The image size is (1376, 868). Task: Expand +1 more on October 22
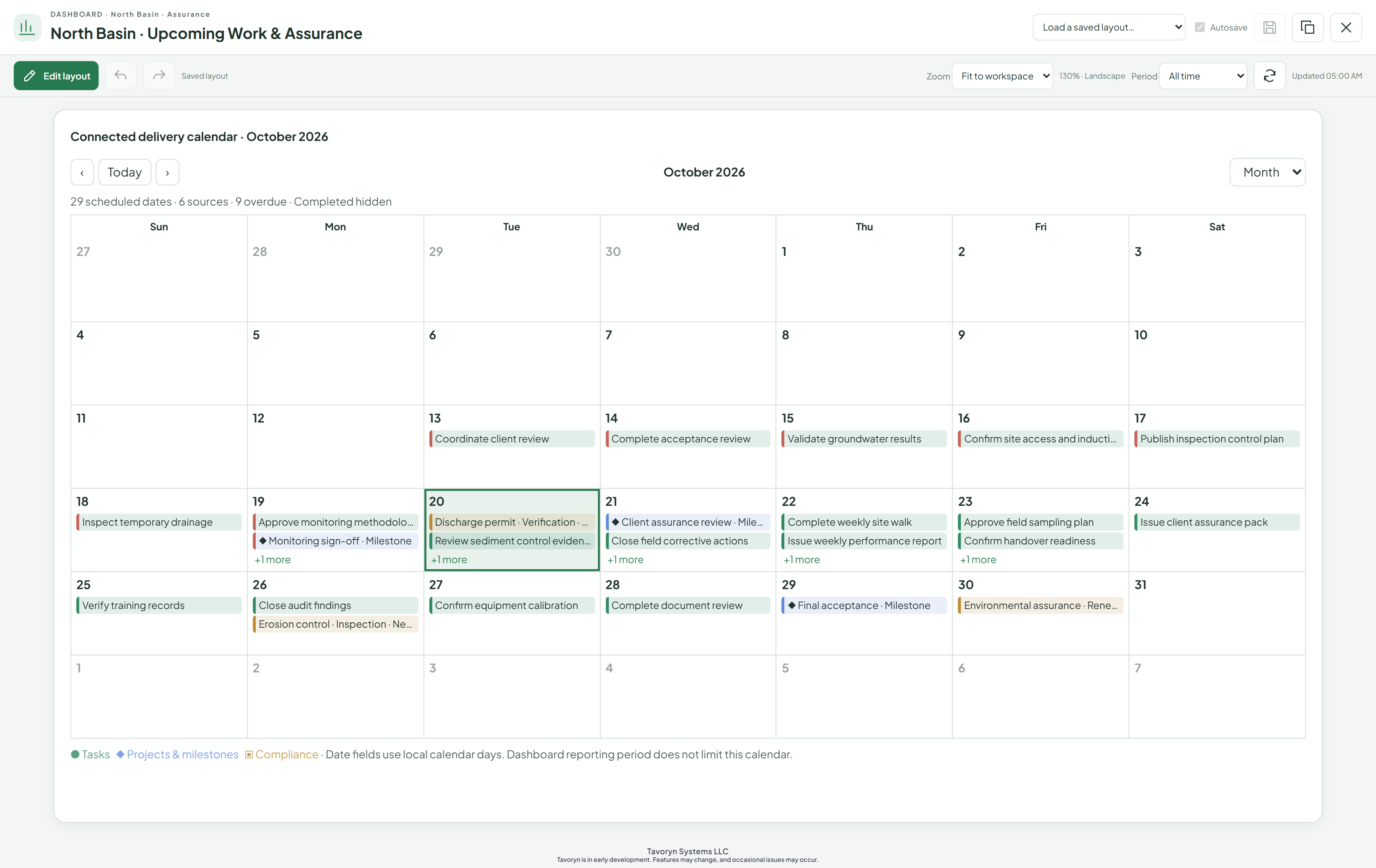tap(802, 560)
